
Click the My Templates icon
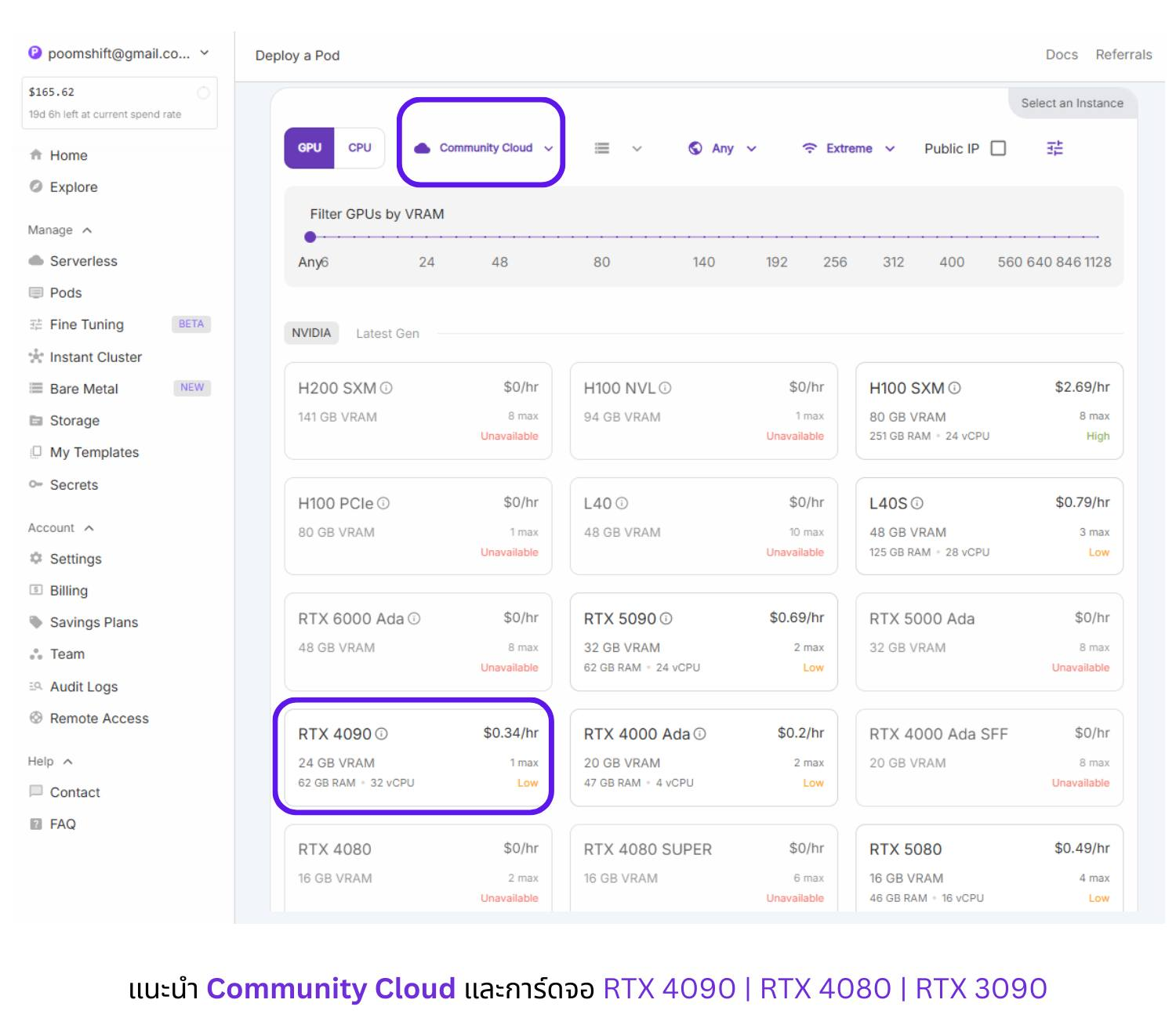pos(35,452)
